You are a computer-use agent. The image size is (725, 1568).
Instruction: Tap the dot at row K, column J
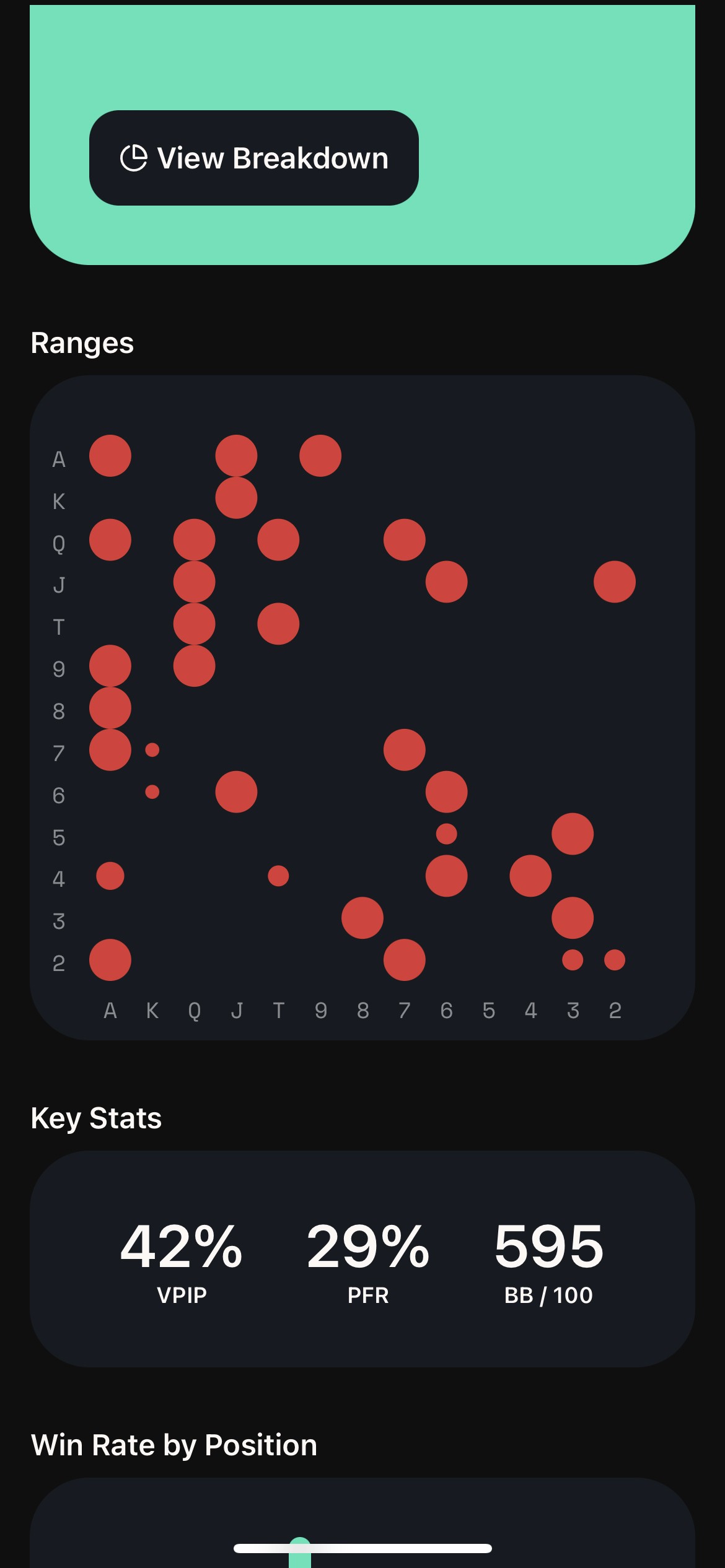coord(236,498)
